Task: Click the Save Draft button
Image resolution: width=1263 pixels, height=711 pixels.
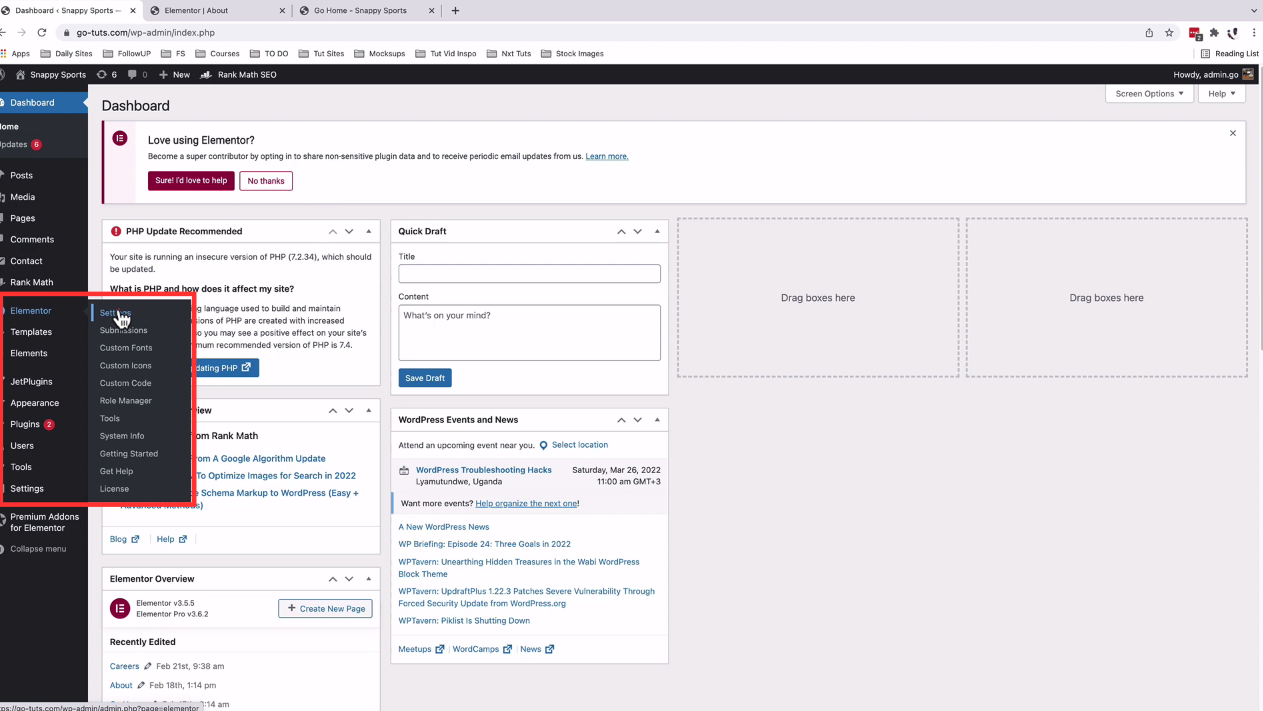Action: tap(425, 378)
